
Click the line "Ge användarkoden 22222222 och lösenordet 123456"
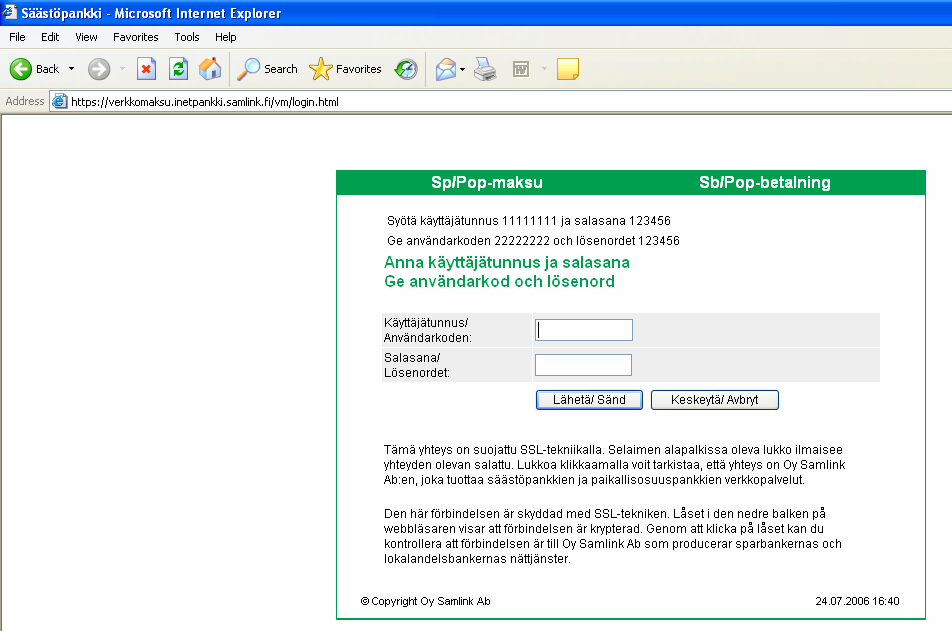(x=533, y=240)
